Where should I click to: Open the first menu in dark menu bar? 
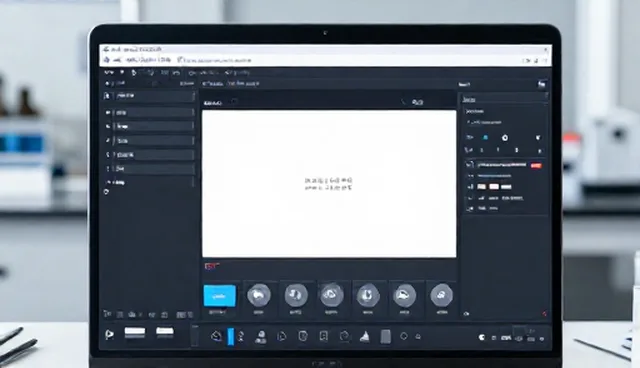point(109,73)
